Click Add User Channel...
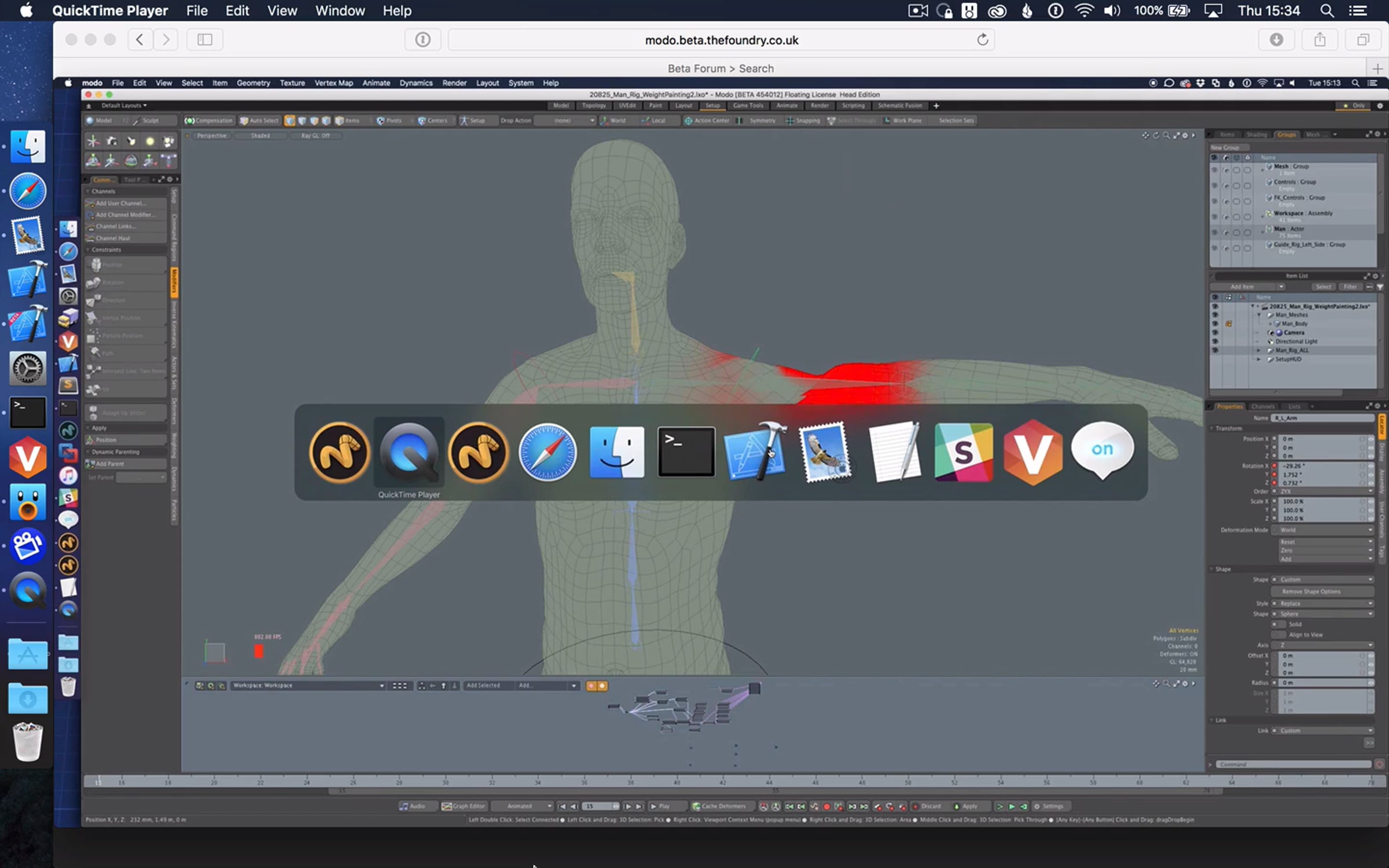This screenshot has height=868, width=1389. 126,204
